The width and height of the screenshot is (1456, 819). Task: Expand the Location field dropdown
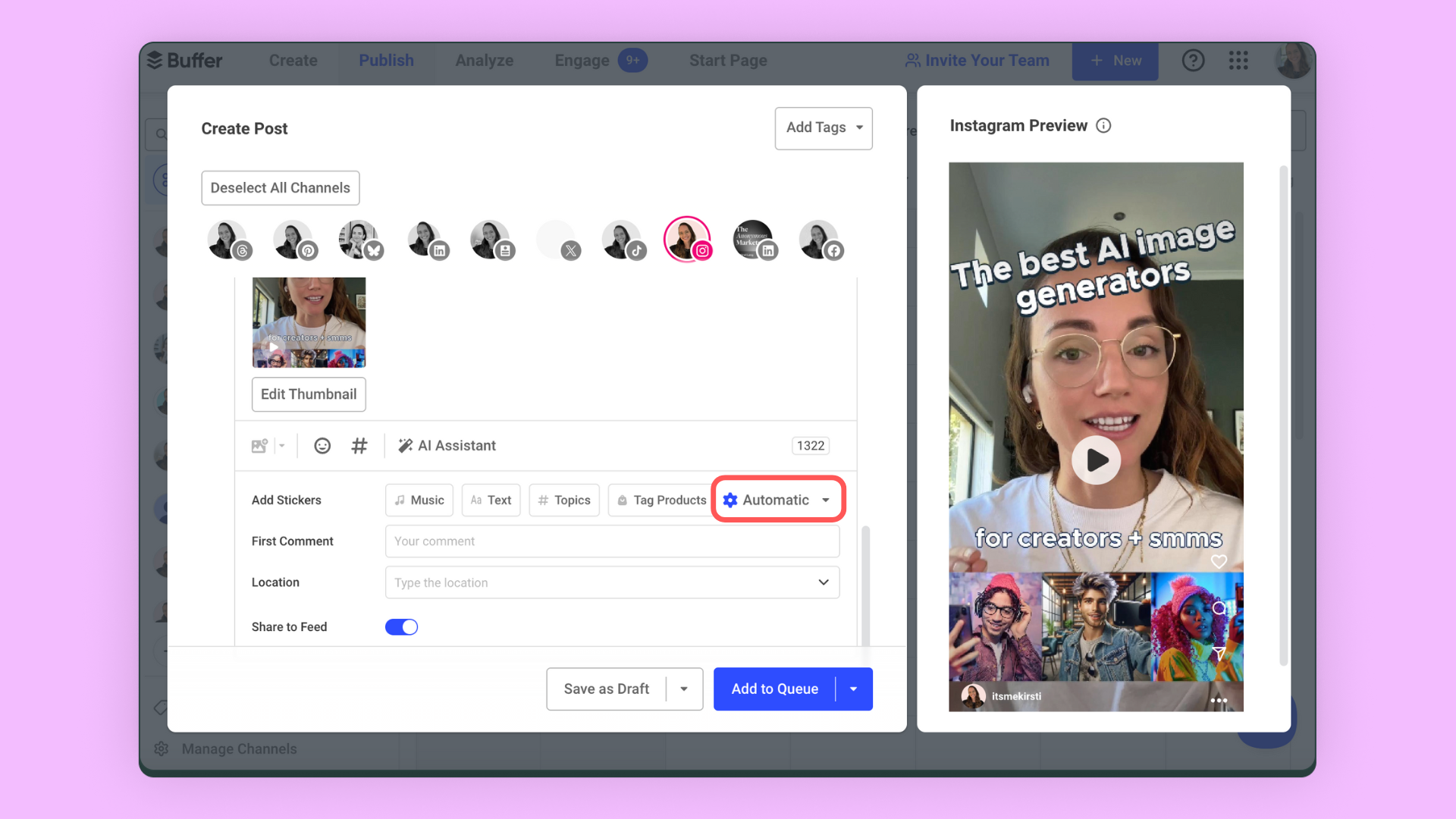824,582
